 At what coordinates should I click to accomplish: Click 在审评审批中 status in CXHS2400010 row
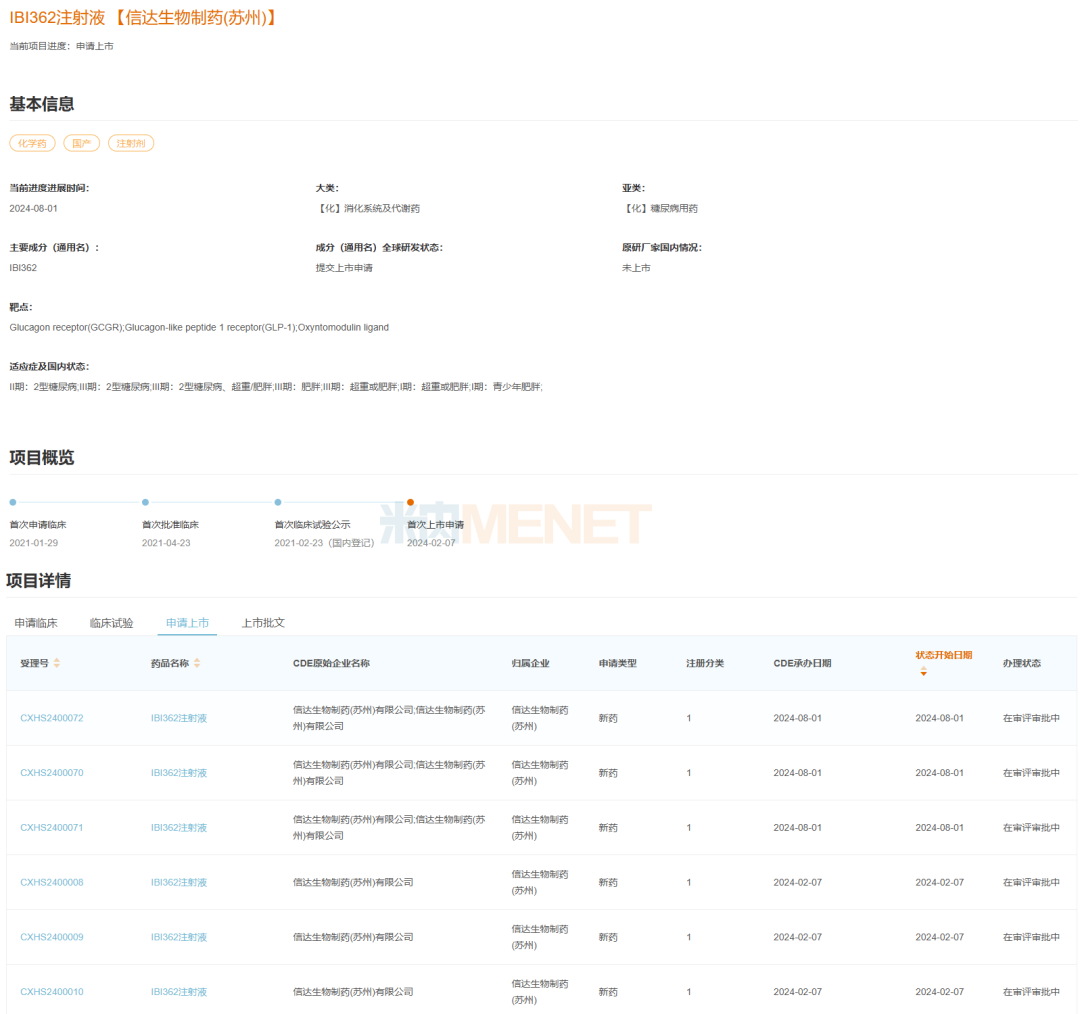[1031, 992]
